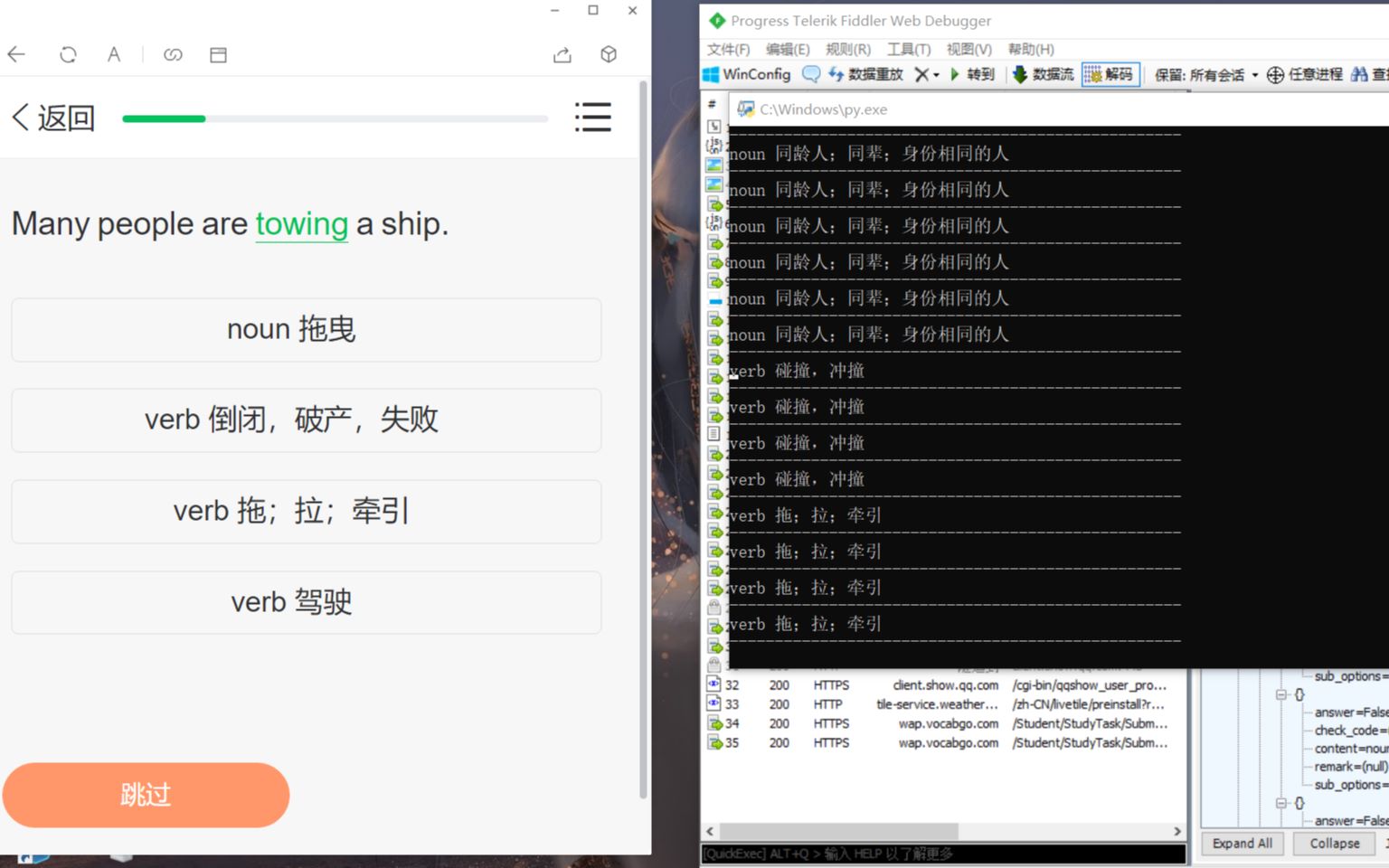Click session list scroll right arrow
Viewport: 1389px width, 868px height.
click(x=1176, y=831)
